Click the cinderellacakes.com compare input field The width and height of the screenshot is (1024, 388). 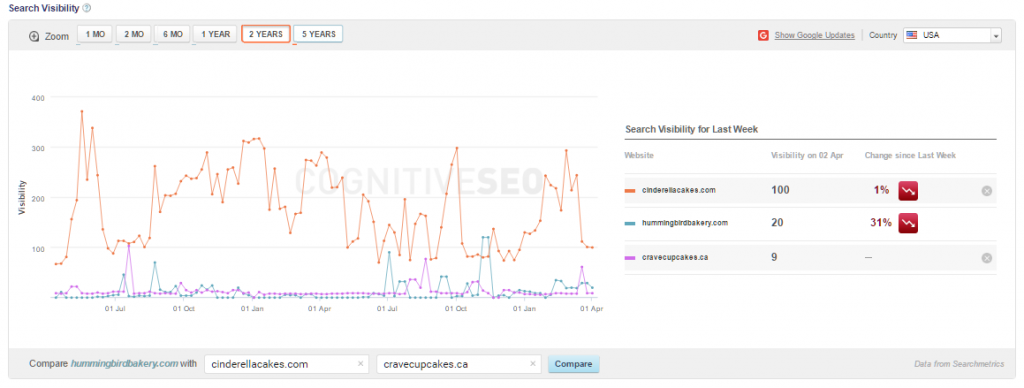(286, 364)
